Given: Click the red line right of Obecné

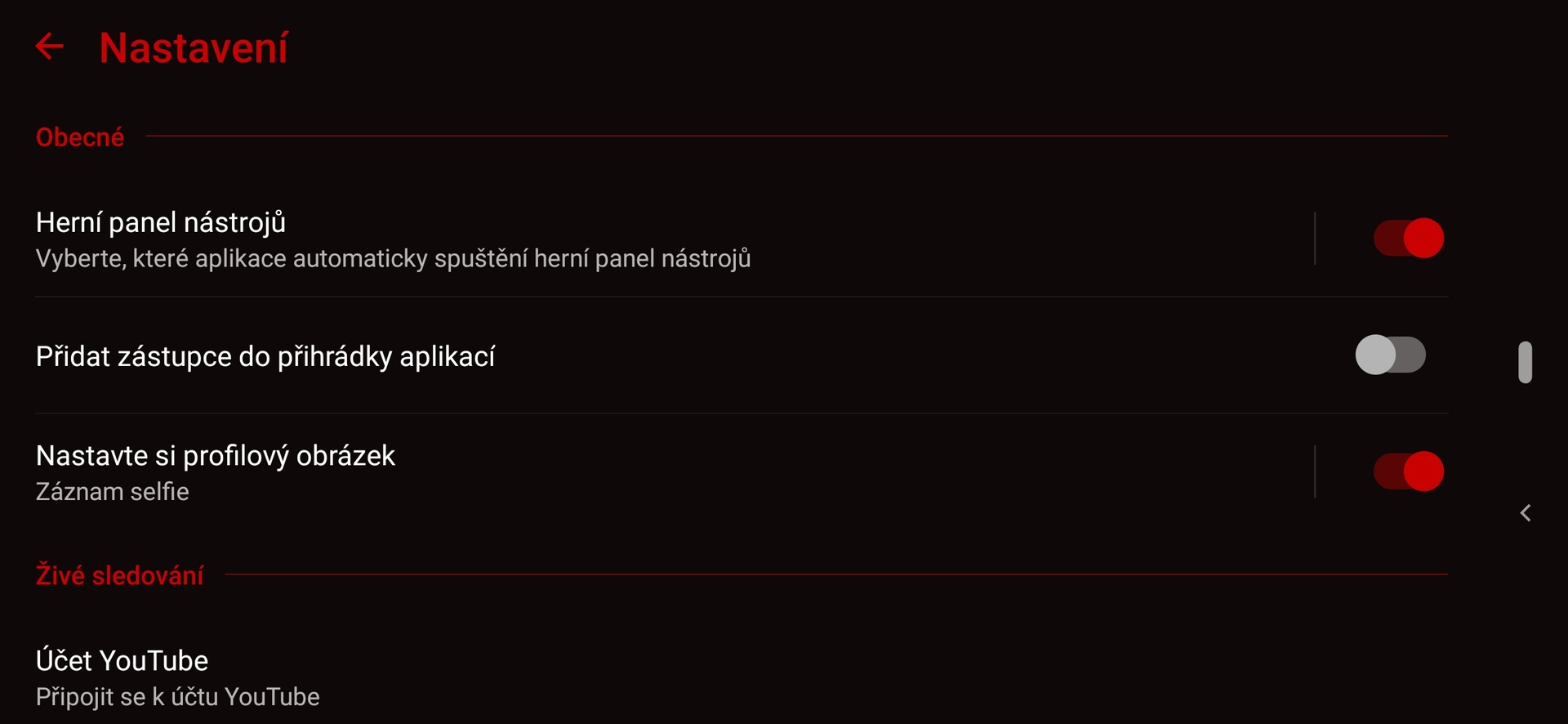Looking at the screenshot, I should [x=796, y=136].
